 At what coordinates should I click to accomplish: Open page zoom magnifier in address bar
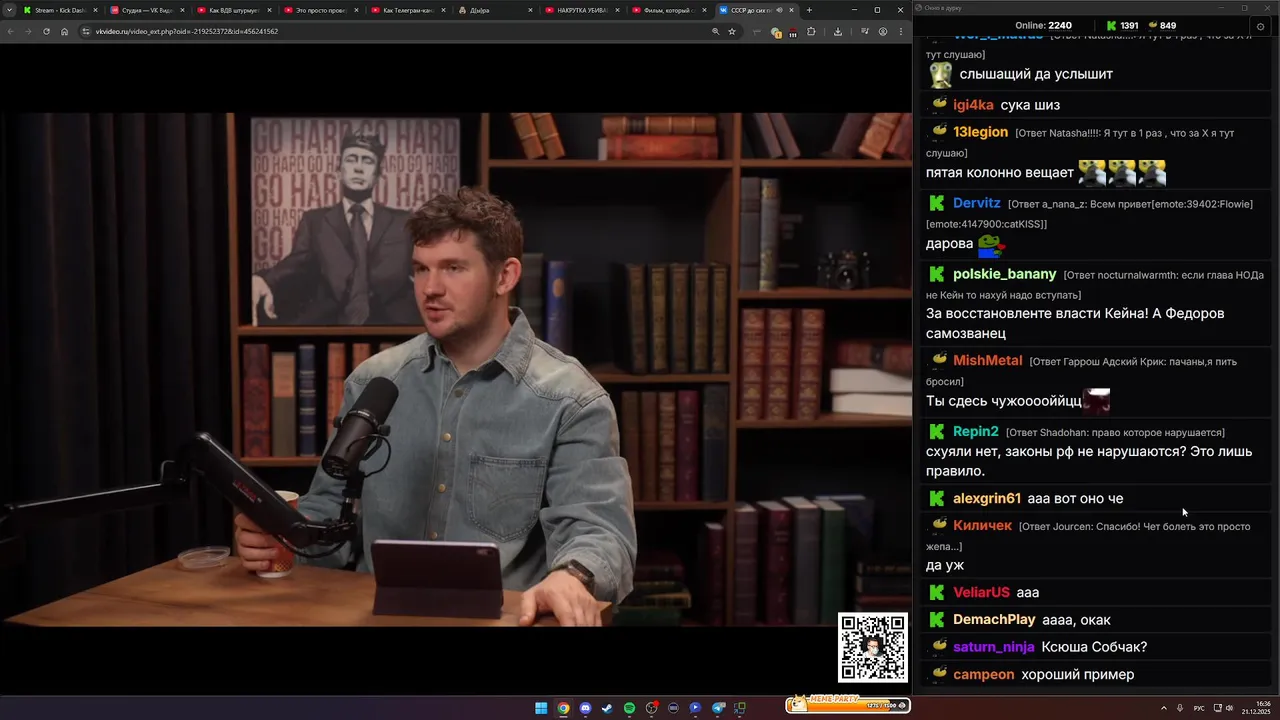(715, 31)
